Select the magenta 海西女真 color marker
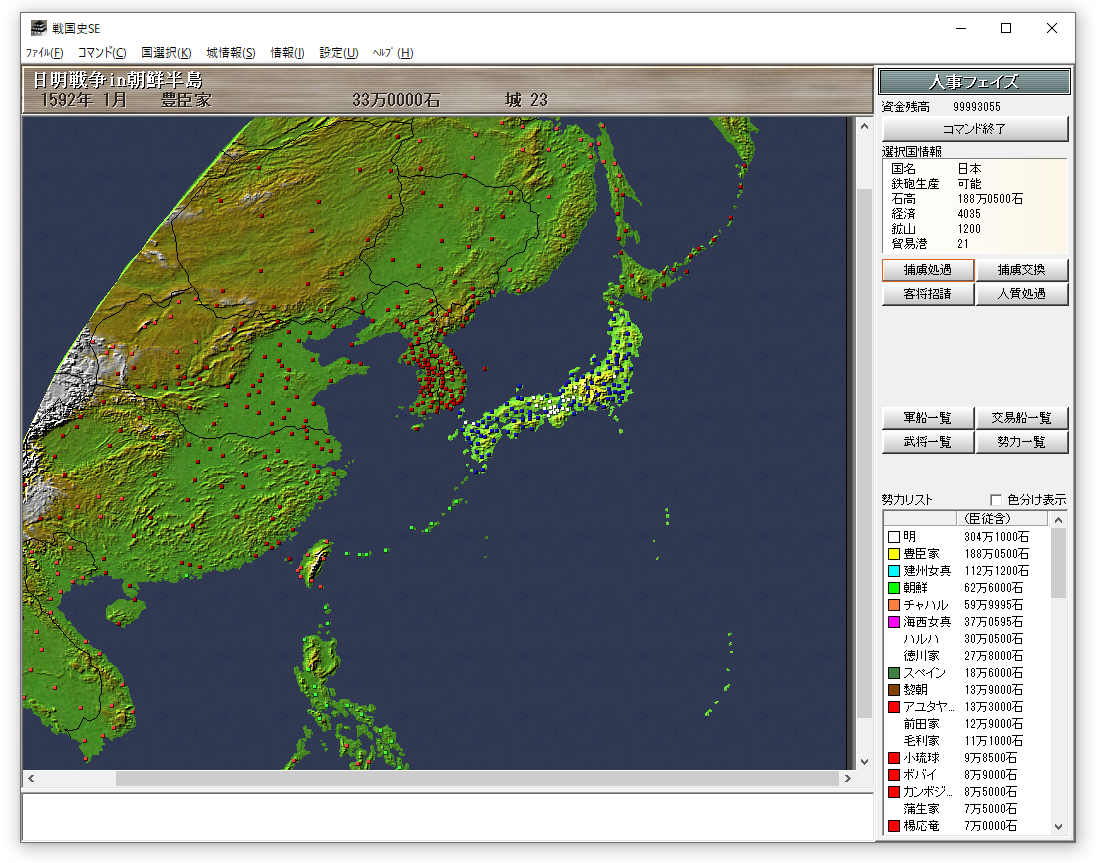 894,622
